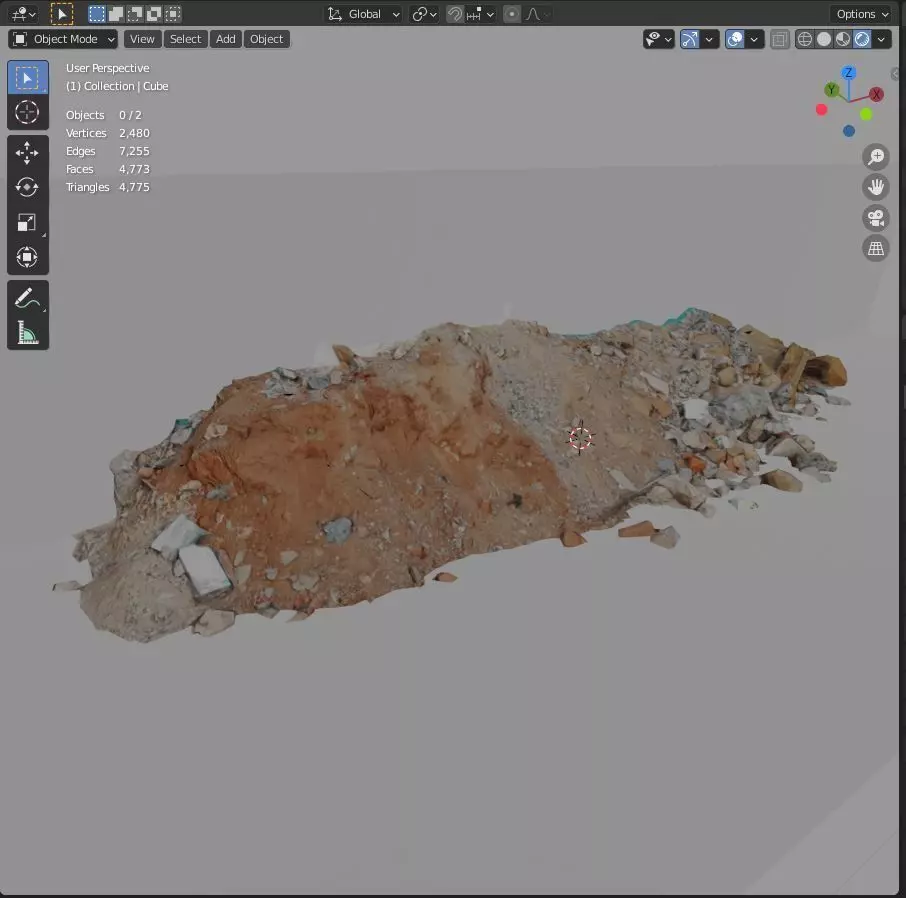Click the Faces 4,773 statistic
The height and width of the screenshot is (898, 906).
107,169
